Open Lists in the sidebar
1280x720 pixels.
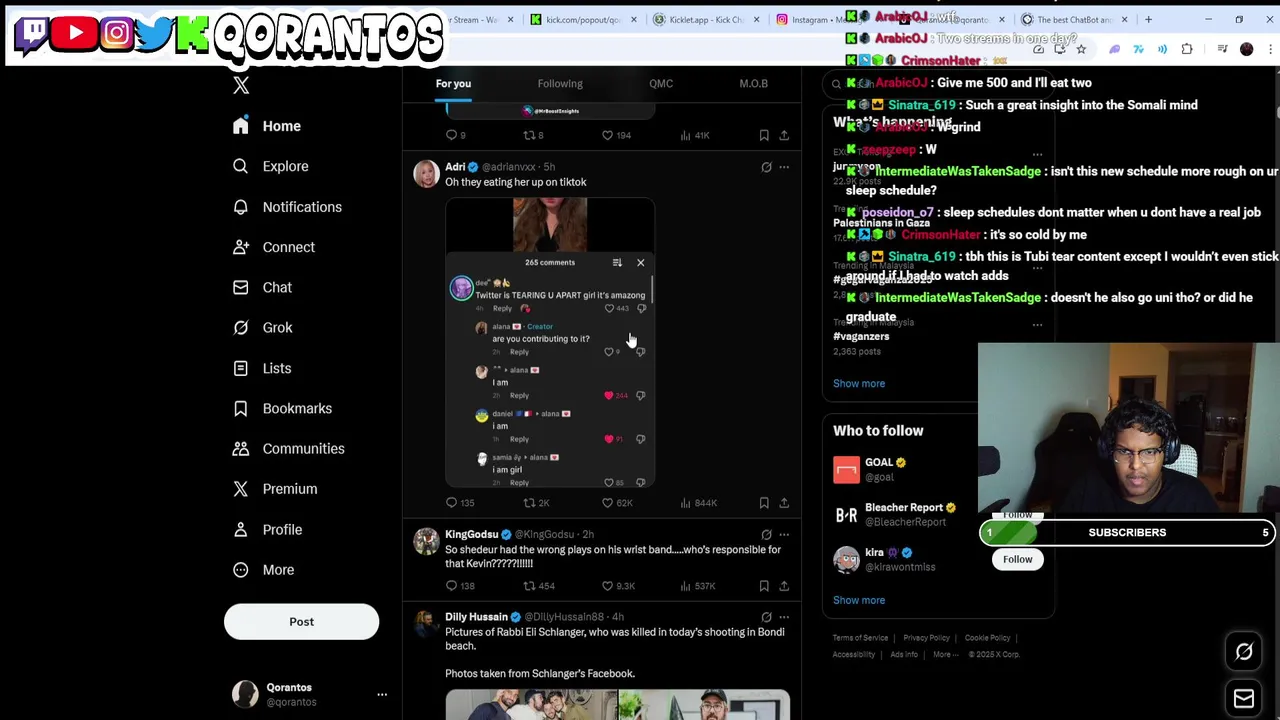tap(262, 368)
